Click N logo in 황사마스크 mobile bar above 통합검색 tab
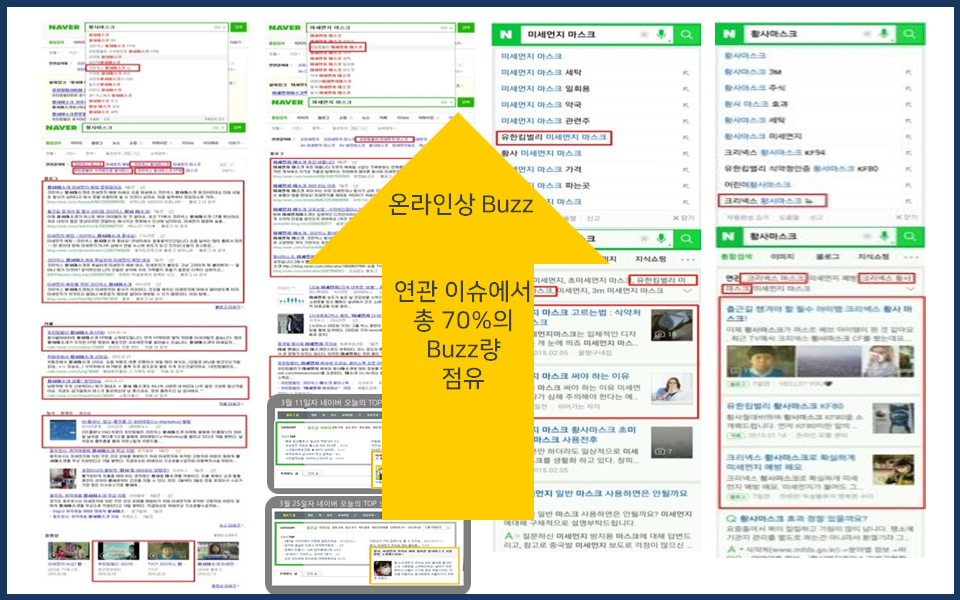 (729, 236)
